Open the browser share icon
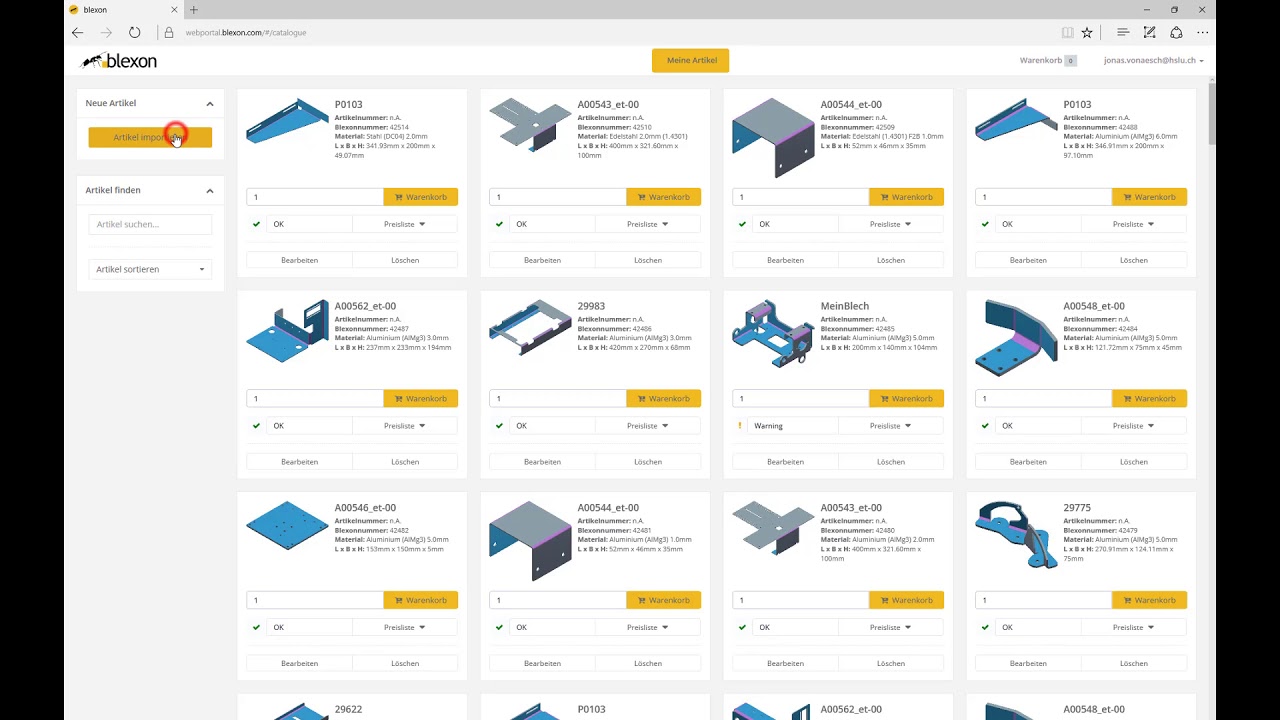This screenshot has height=720, width=1280. click(x=1176, y=32)
